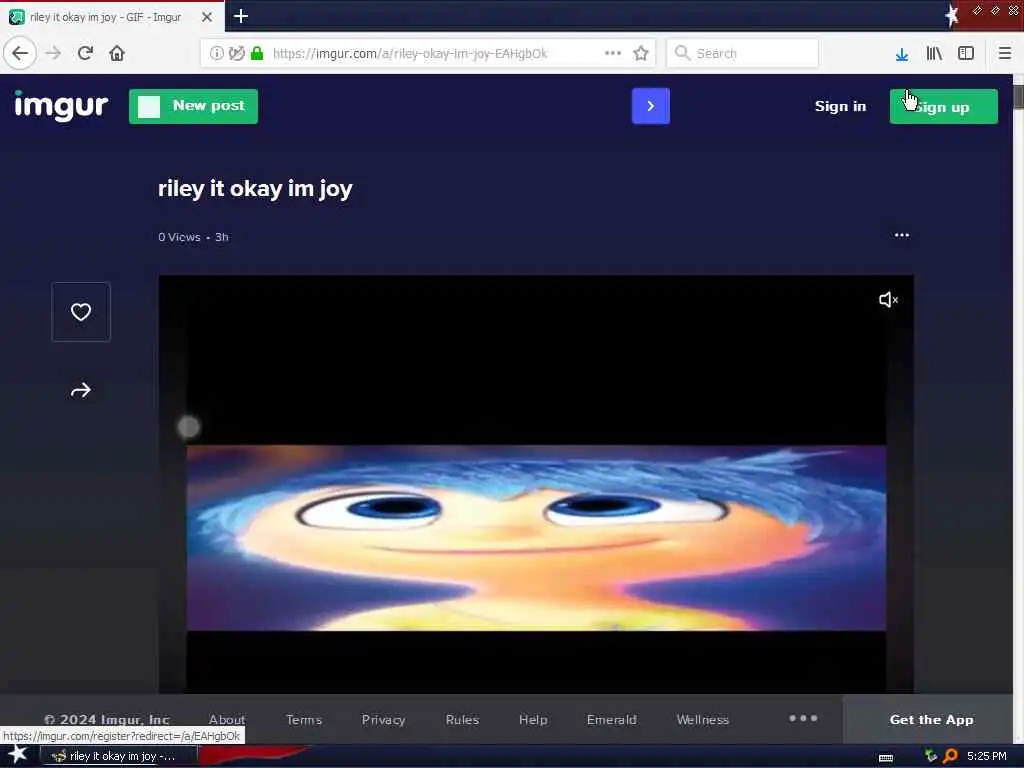
Task: Switch to 'riley it okay im joy' taskbar window
Action: coord(119,756)
